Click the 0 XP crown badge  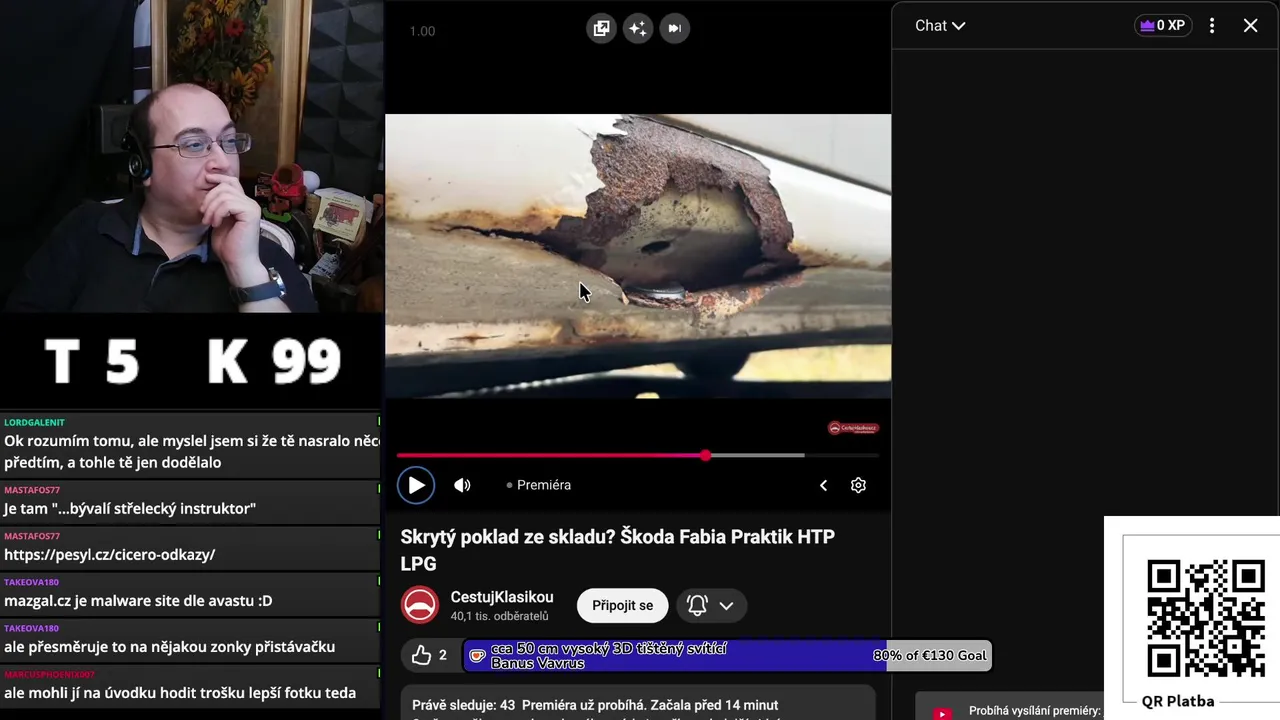tap(1163, 26)
